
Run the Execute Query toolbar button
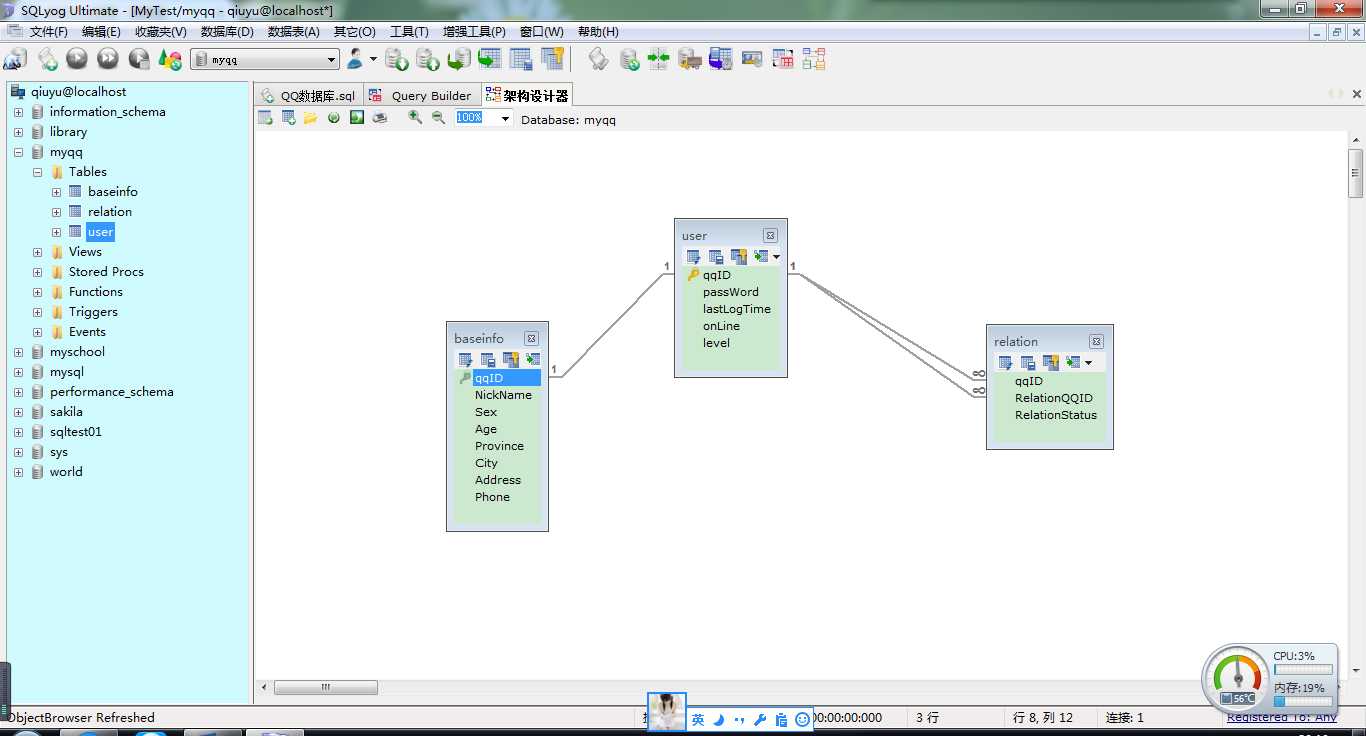tap(77, 59)
